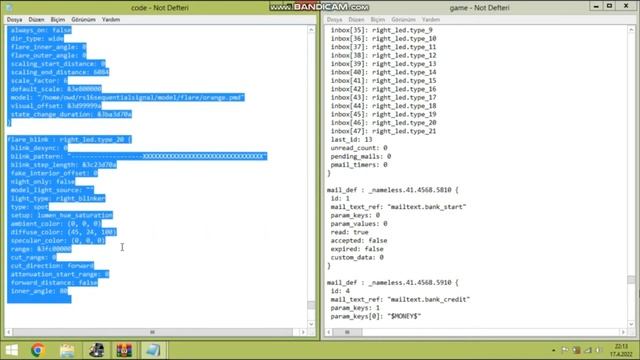Open the network tray icon
Screen dimensions: 640x360
tap(588, 350)
